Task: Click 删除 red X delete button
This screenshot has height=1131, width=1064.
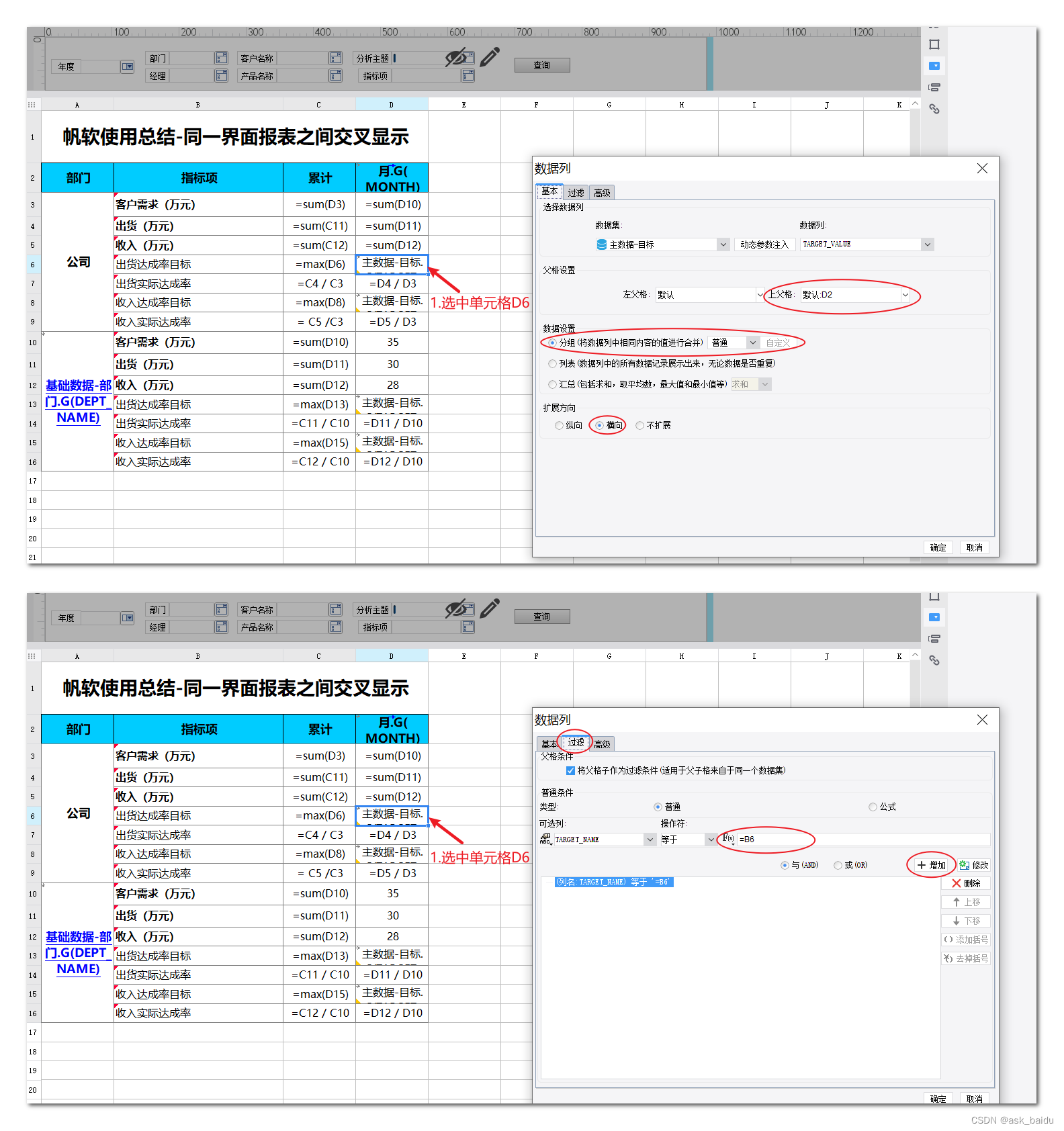Action: (966, 883)
